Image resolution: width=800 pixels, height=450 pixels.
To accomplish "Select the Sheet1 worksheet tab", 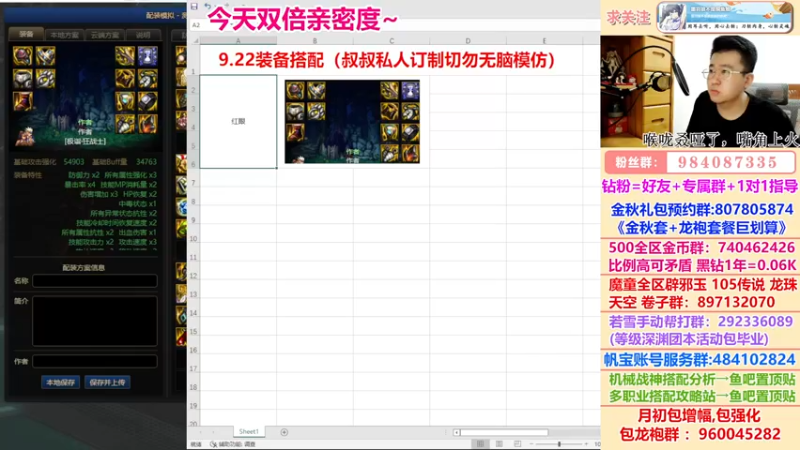I will point(249,432).
